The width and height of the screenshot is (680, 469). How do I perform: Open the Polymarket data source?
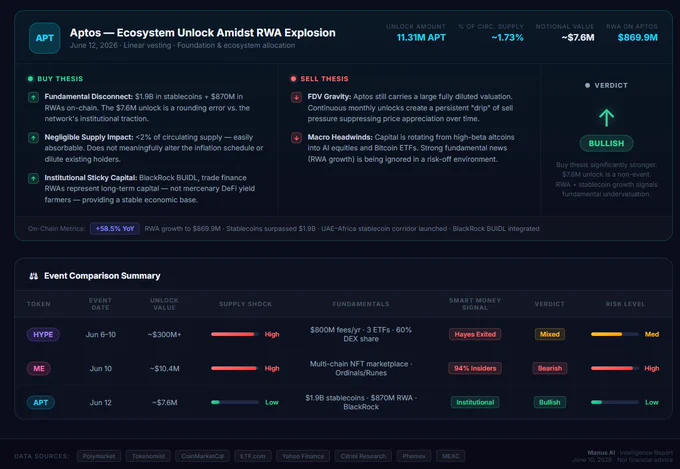[x=99, y=456]
